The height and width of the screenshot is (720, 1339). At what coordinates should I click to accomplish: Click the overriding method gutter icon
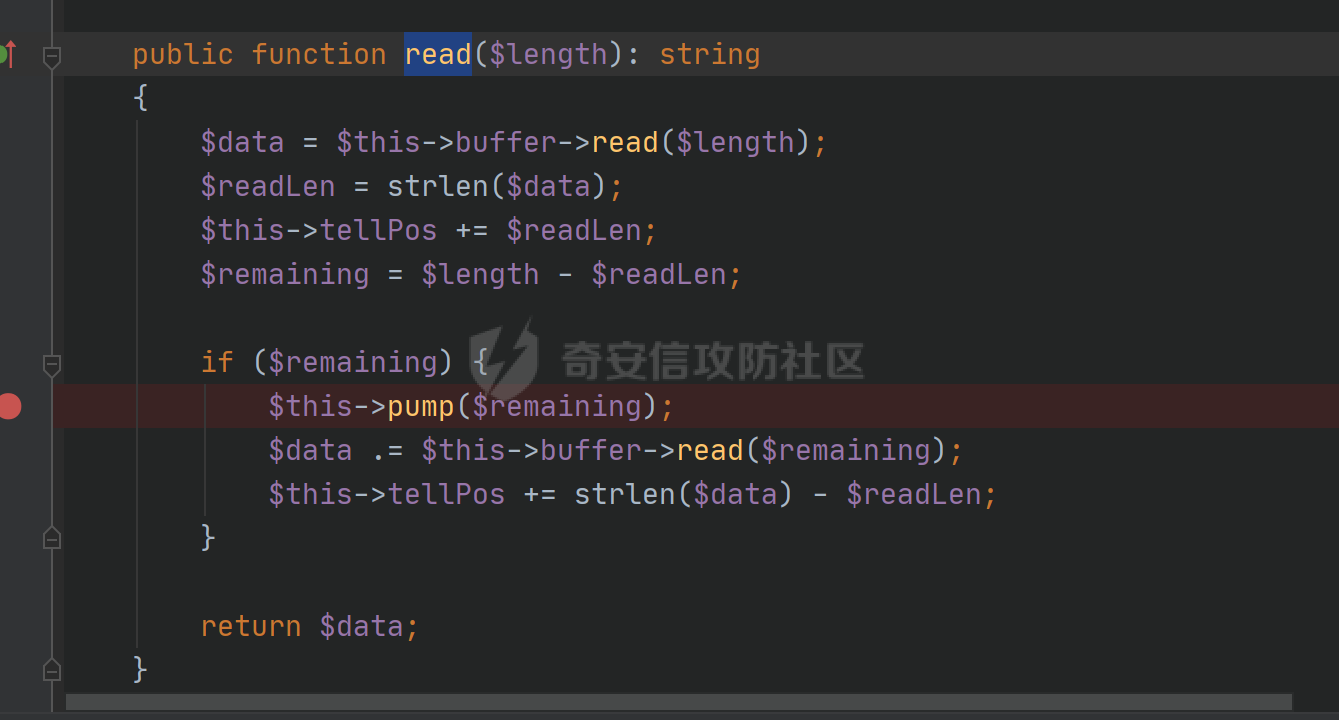pos(8,54)
